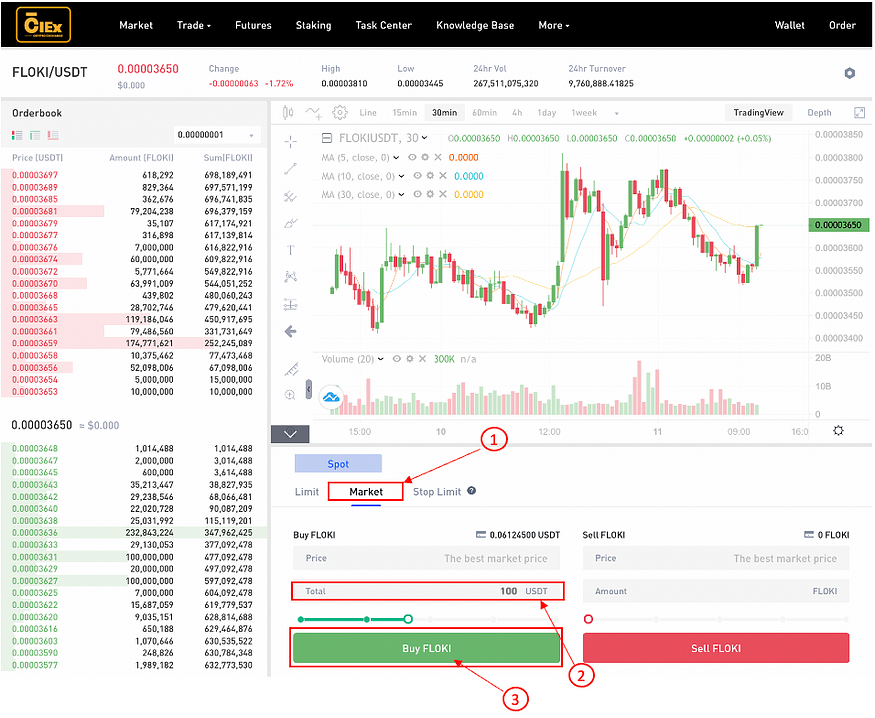Open orderbook precision 0.00000001 dropdown

pos(217,135)
